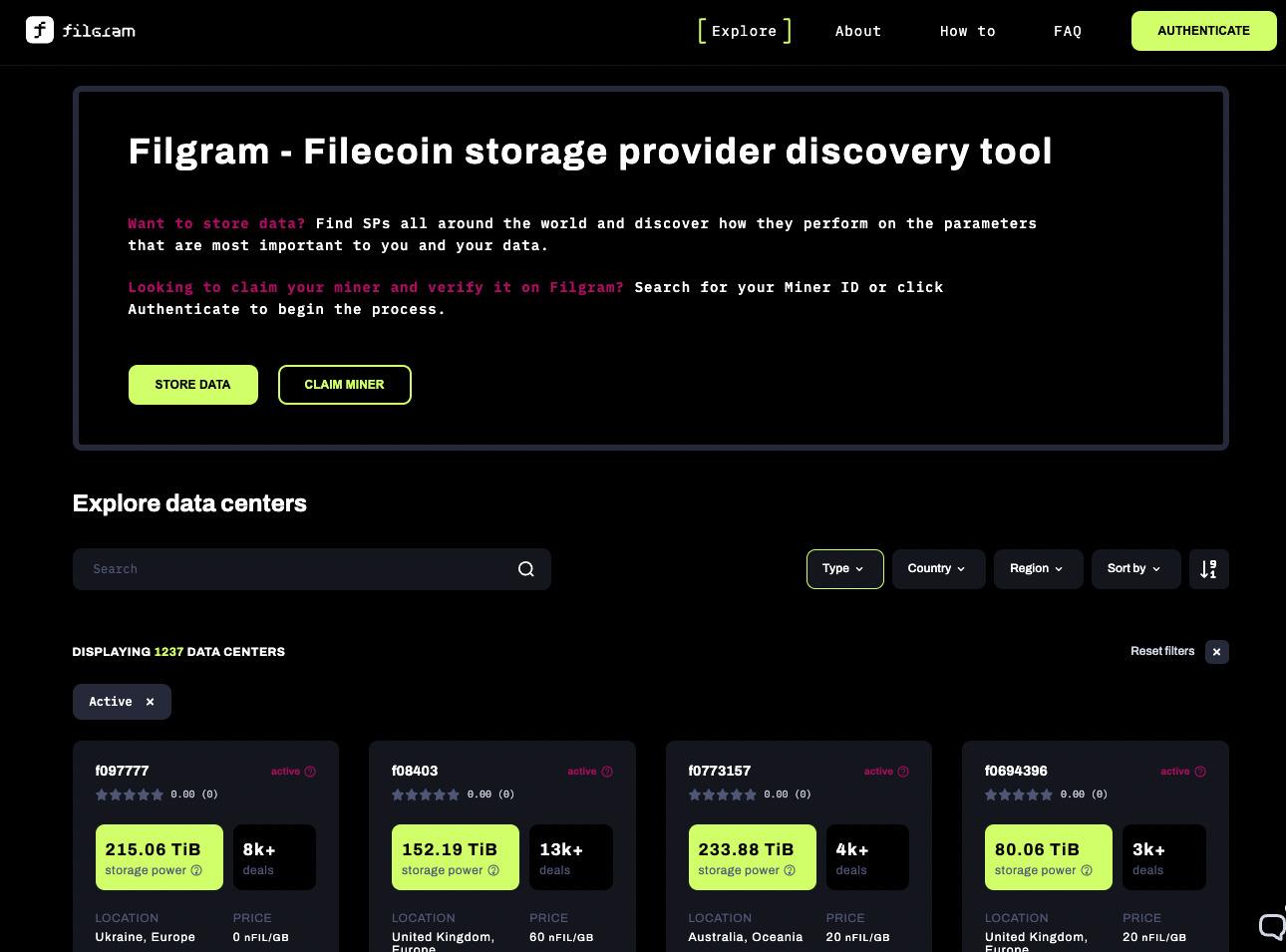1286x952 pixels.
Task: Open the Type filter dropdown
Action: tap(844, 569)
